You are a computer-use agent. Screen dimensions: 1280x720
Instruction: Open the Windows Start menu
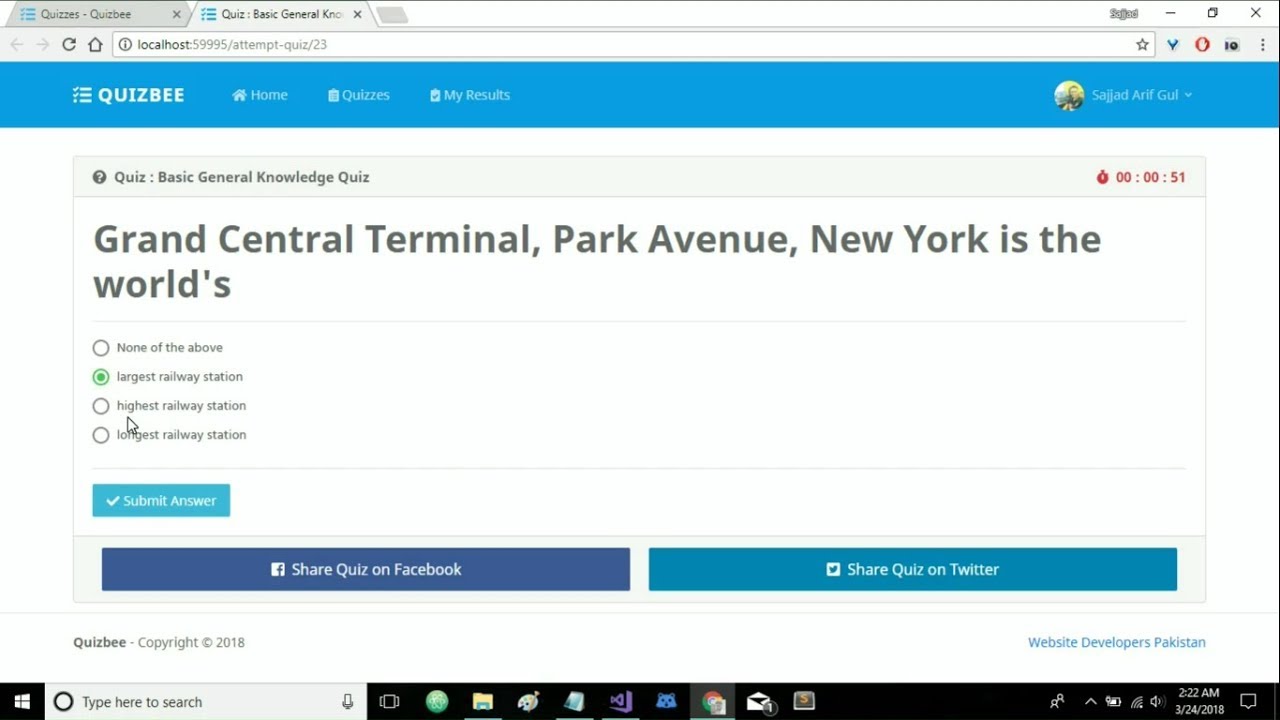point(22,702)
